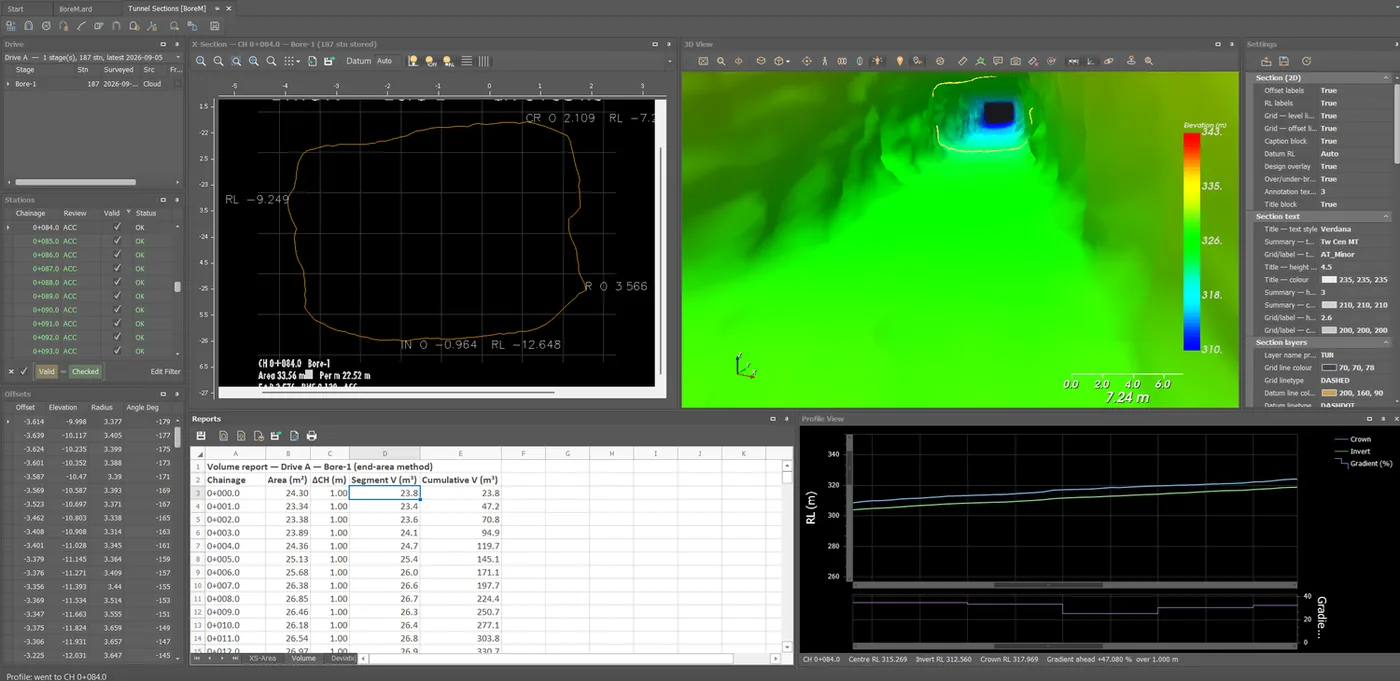Click the Edit Filter button

click(x=165, y=371)
